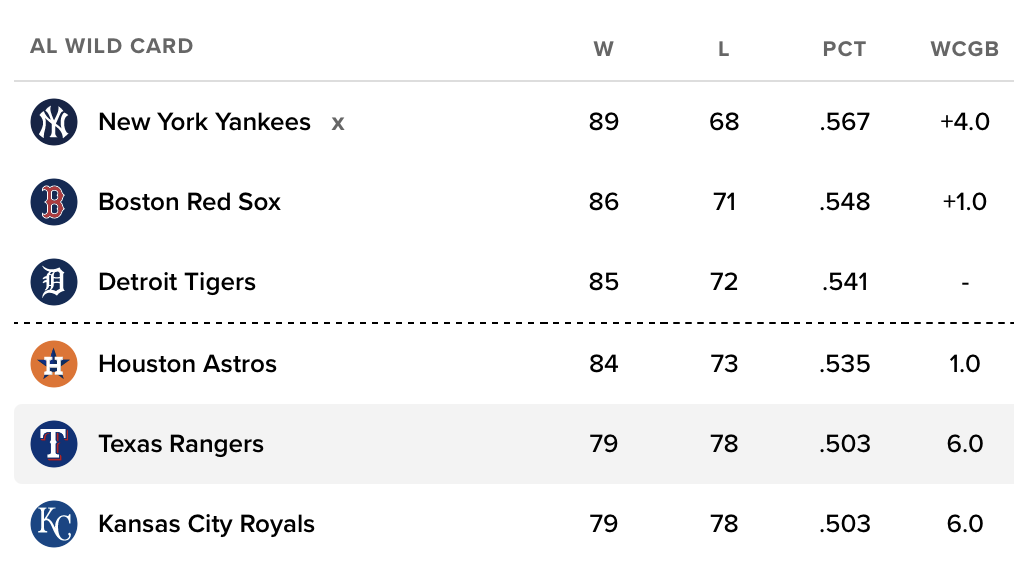
Task: Open the Boston Red Sox team link
Action: click(x=189, y=202)
